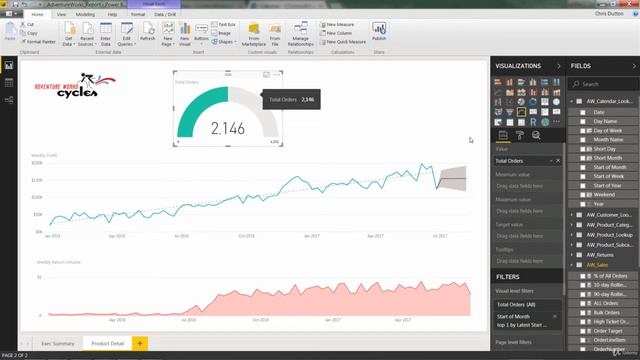This screenshot has height=360, width=640.
Task: Open the Relationships view in left sidebar
Action: click(x=9, y=100)
